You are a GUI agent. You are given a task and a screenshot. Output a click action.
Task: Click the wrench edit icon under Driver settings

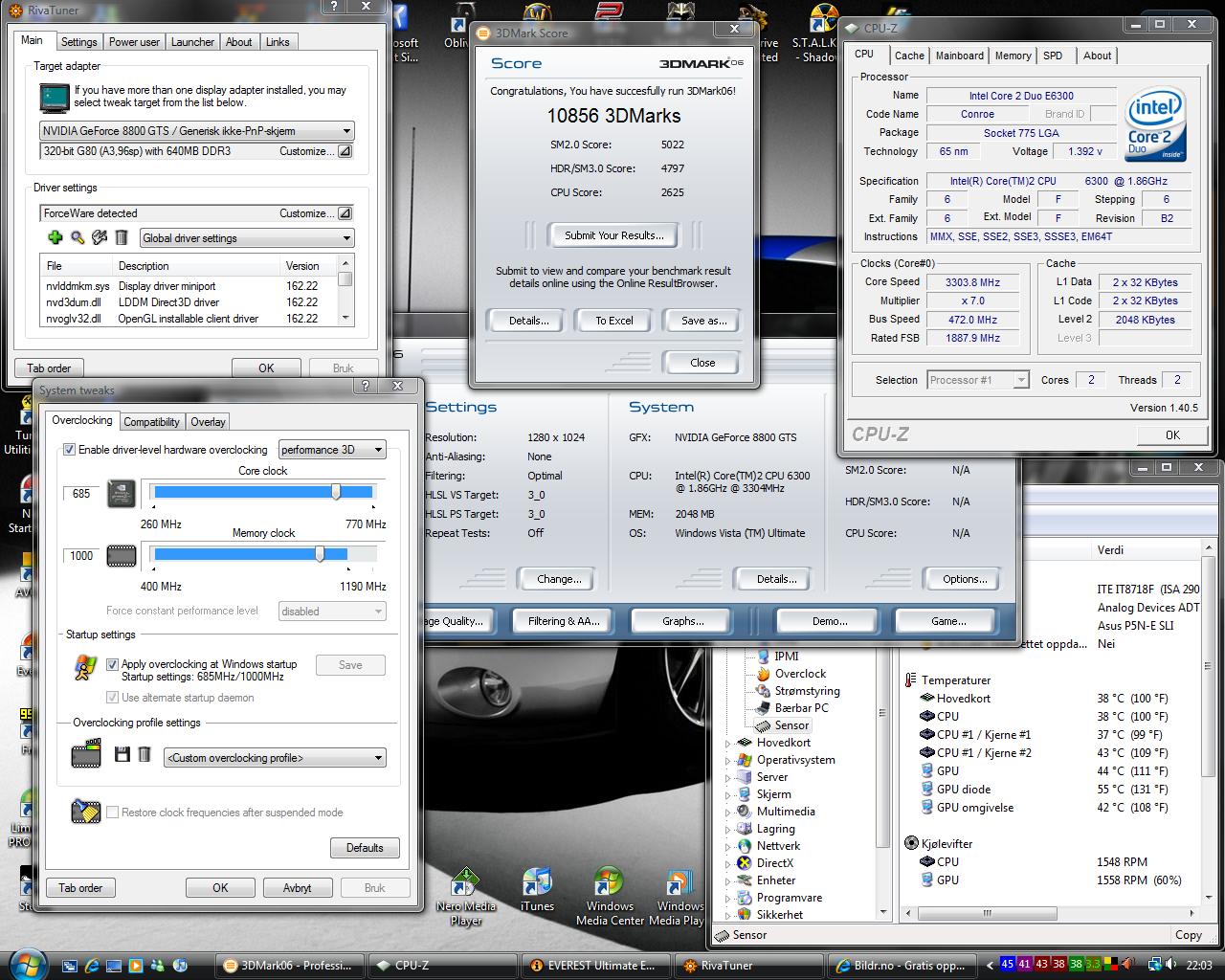pyautogui.click(x=100, y=237)
